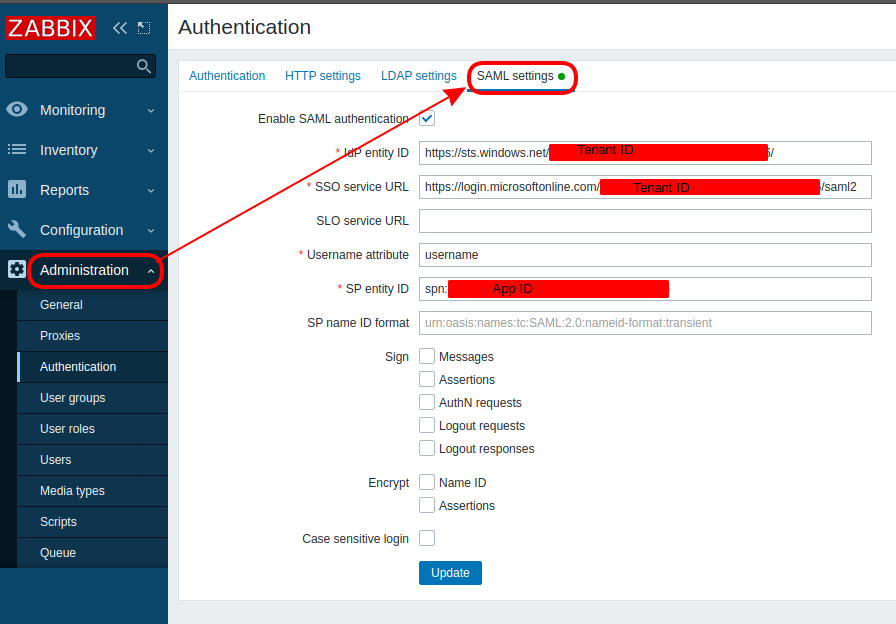The width and height of the screenshot is (896, 624).
Task: Open the LDAP settings tab
Action: click(x=419, y=76)
